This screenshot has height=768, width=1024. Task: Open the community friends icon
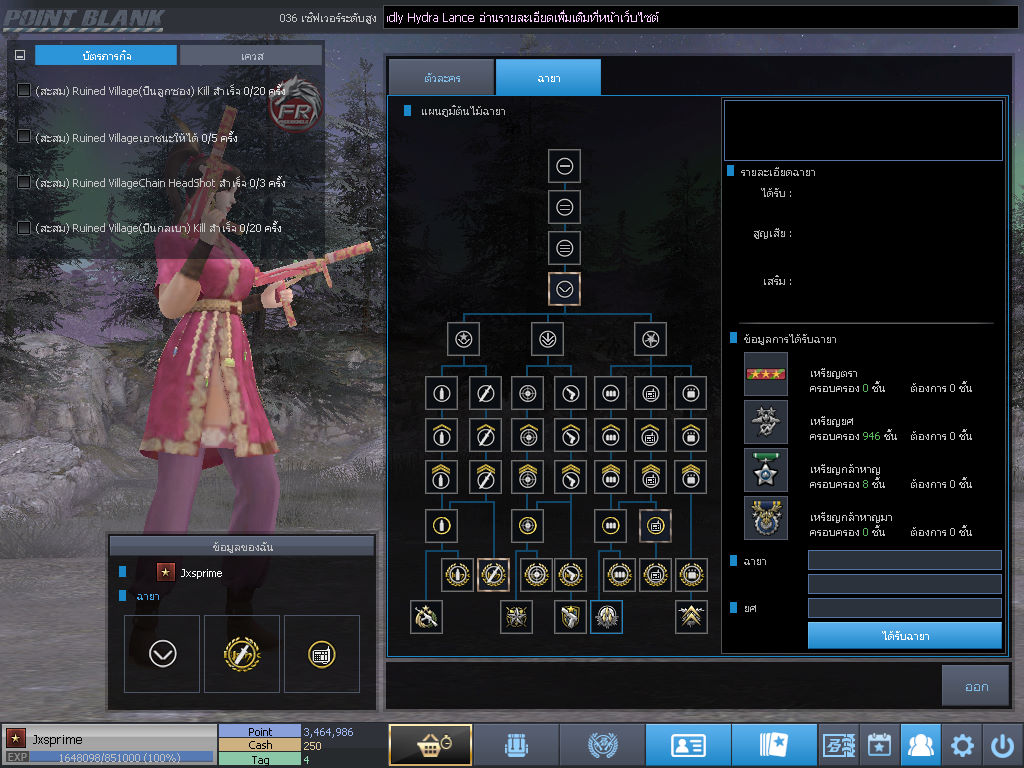pyautogui.click(x=920, y=744)
